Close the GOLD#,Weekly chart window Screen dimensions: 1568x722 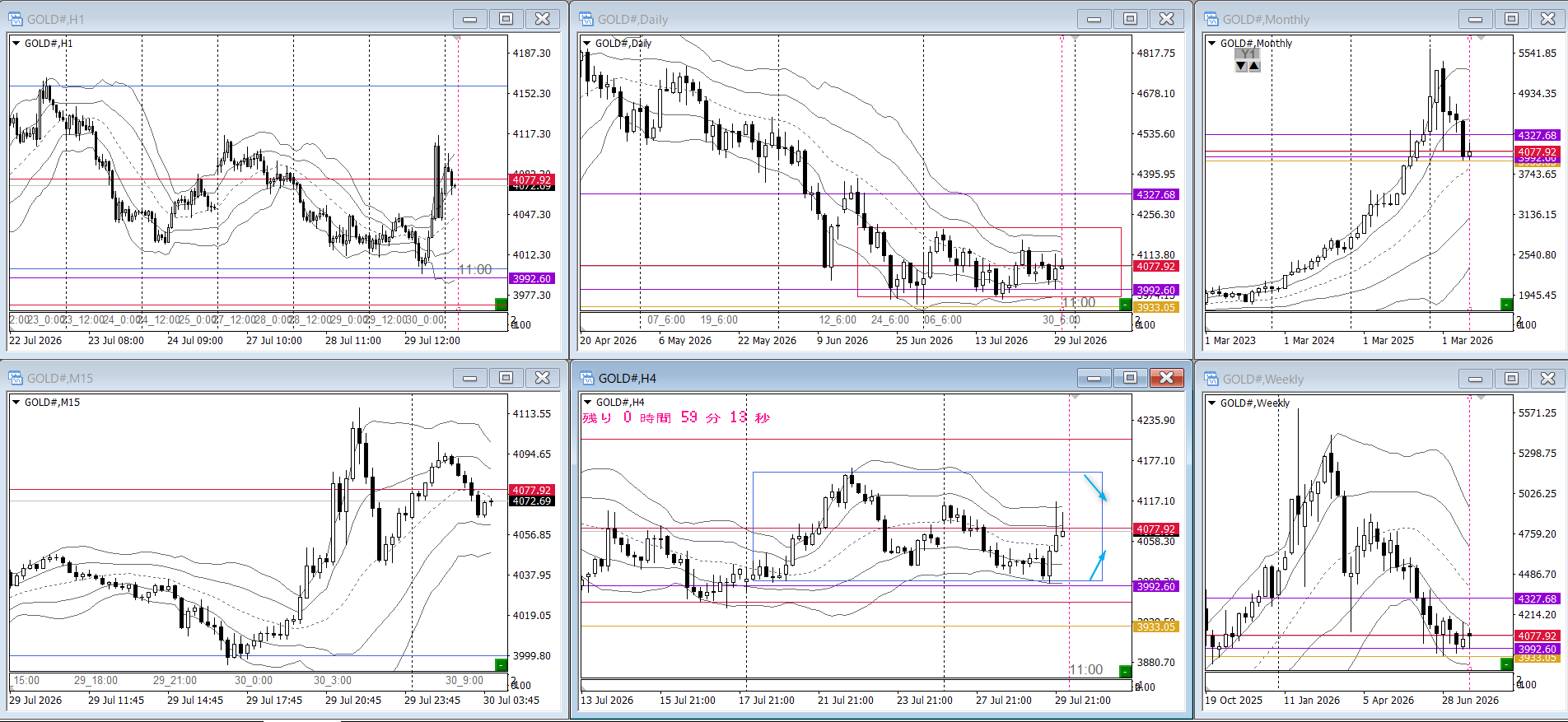click(x=1547, y=379)
